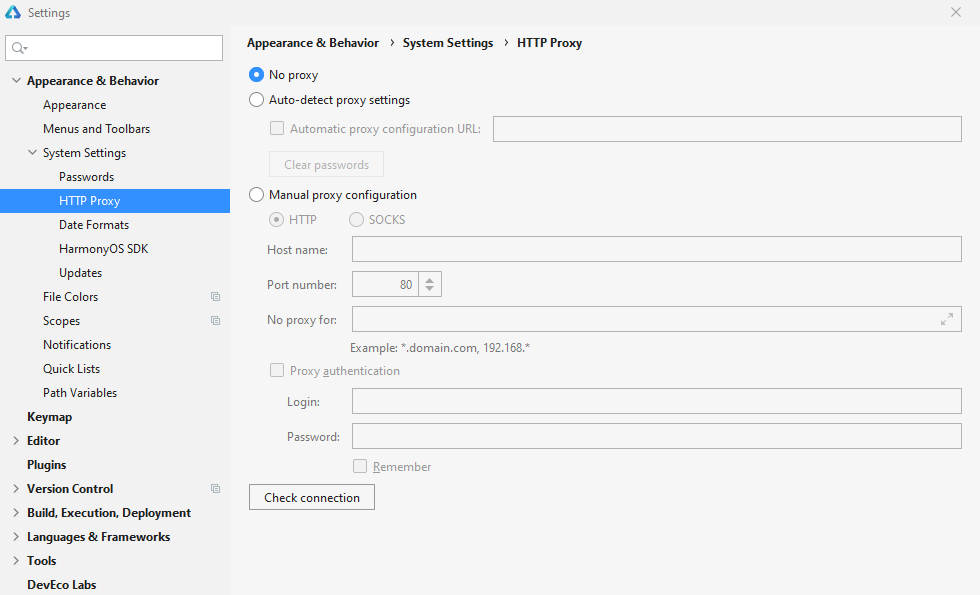Close the Settings dialog window

point(955,12)
